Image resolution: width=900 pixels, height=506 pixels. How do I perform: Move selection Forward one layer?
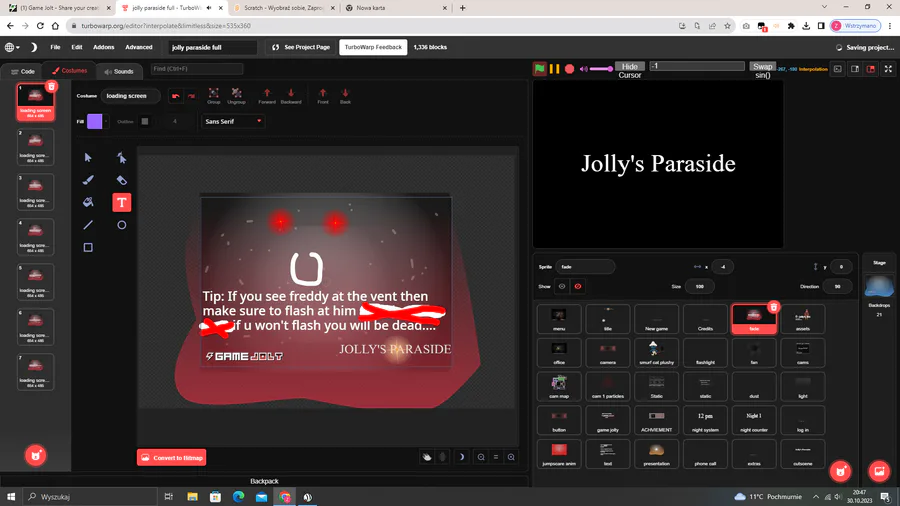coord(267,96)
